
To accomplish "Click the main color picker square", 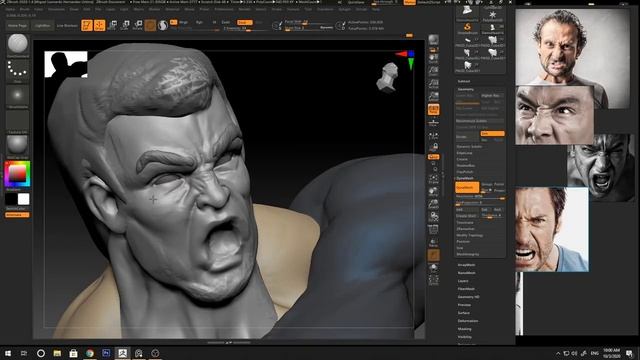I will [17, 174].
